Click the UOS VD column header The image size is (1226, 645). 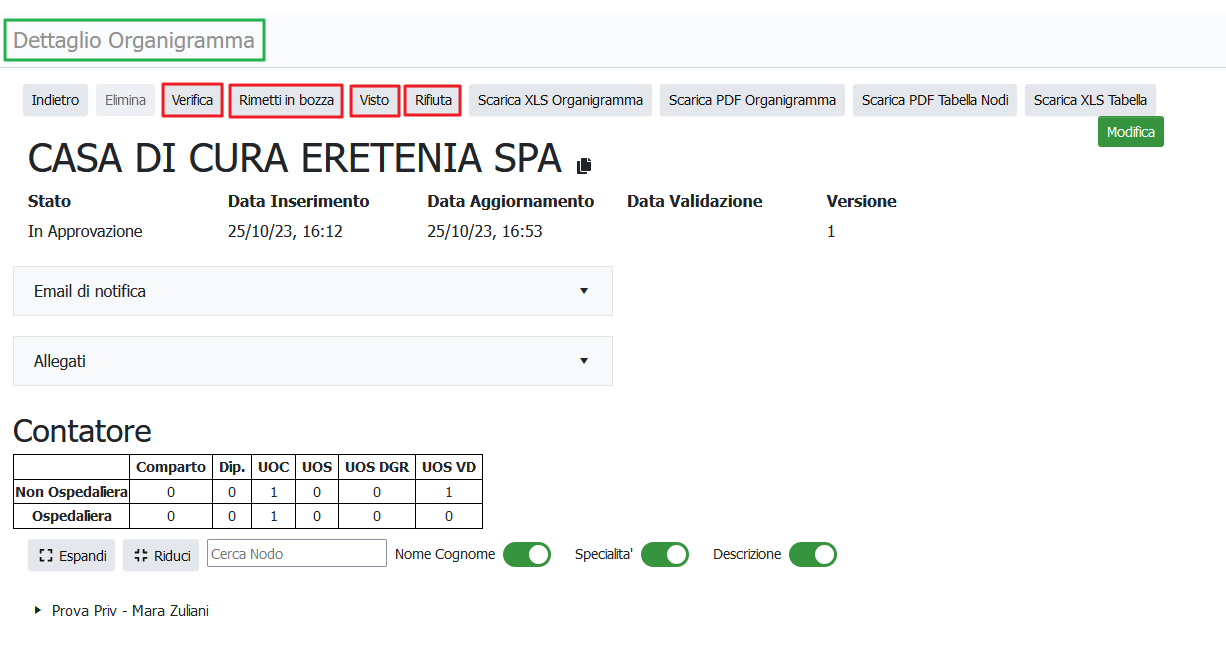[x=449, y=467]
